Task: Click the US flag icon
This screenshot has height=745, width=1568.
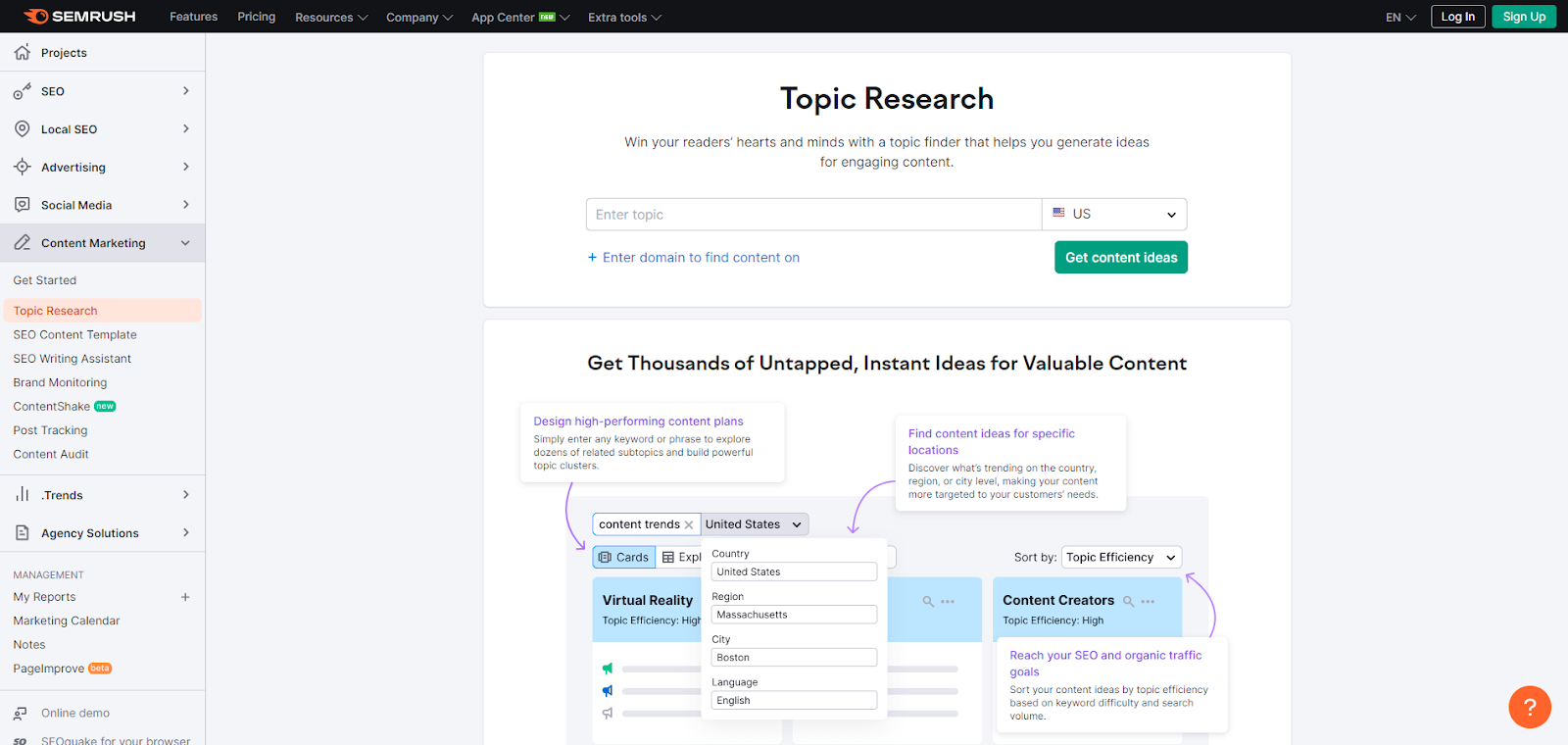Action: click(1058, 213)
